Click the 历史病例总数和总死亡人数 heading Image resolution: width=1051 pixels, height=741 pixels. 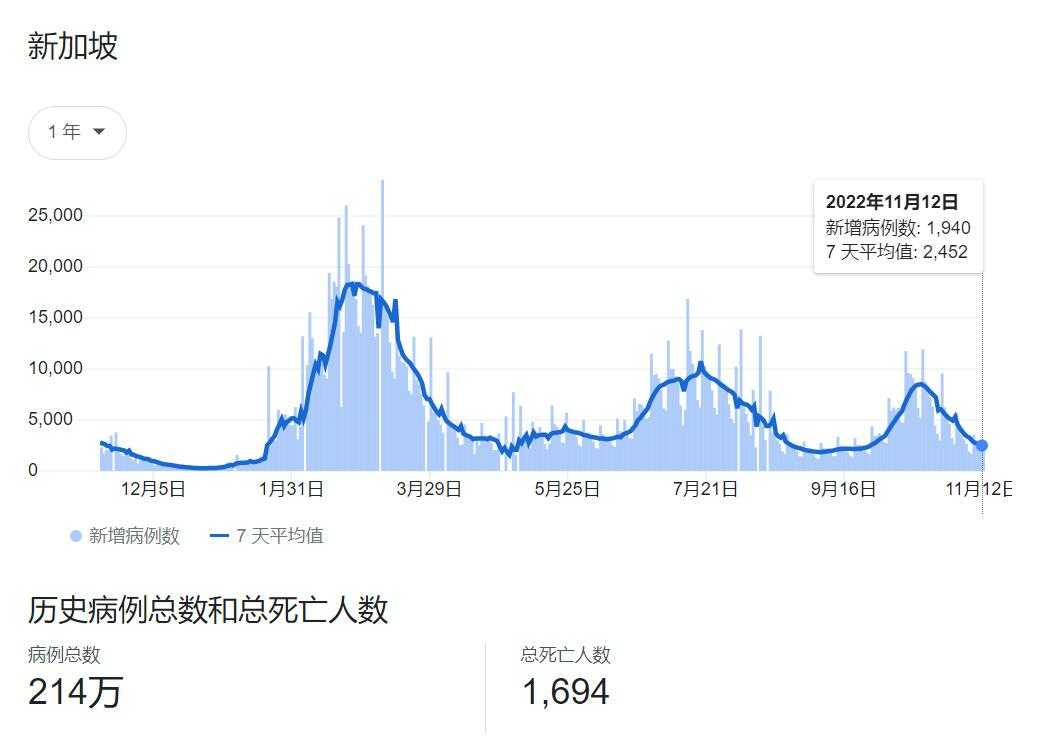[208, 609]
